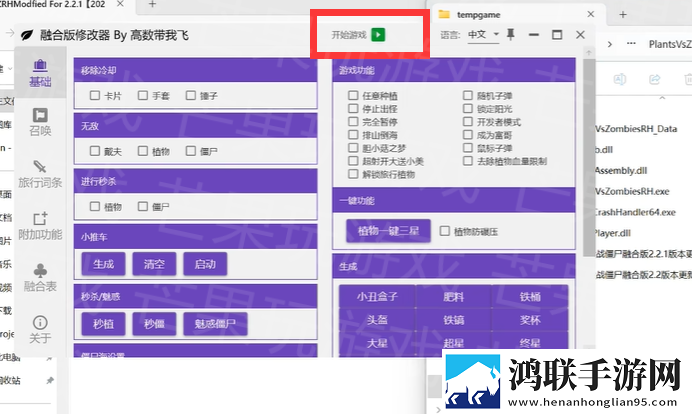692x414 pixels.
Task: Enable 锁定阳光 checkbox
Action: (468, 109)
